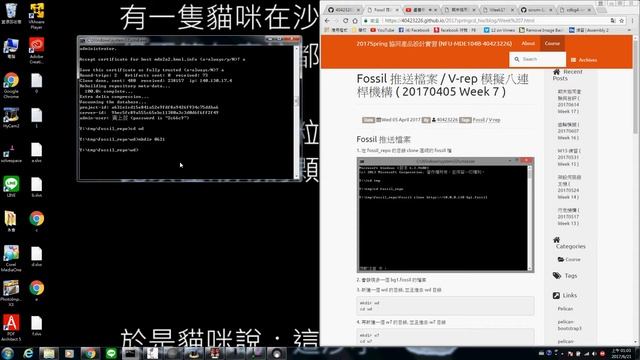640x360 pixels.
Task: Open the Archives link
Action: (x=584, y=60)
